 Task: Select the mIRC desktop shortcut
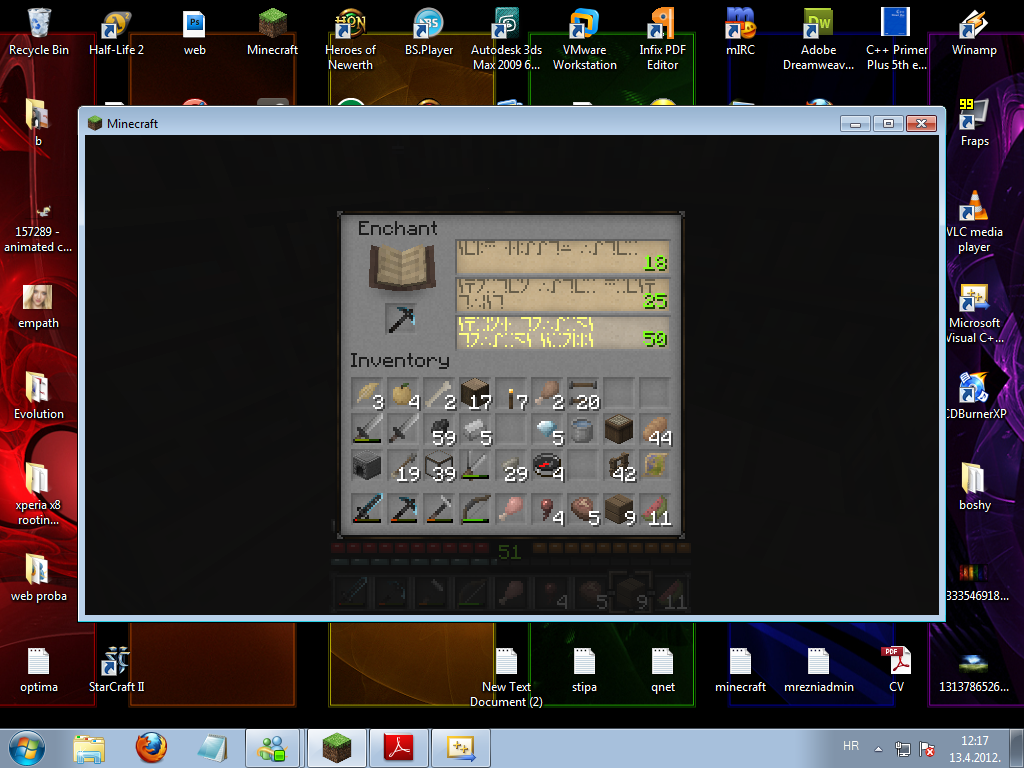pos(741,33)
